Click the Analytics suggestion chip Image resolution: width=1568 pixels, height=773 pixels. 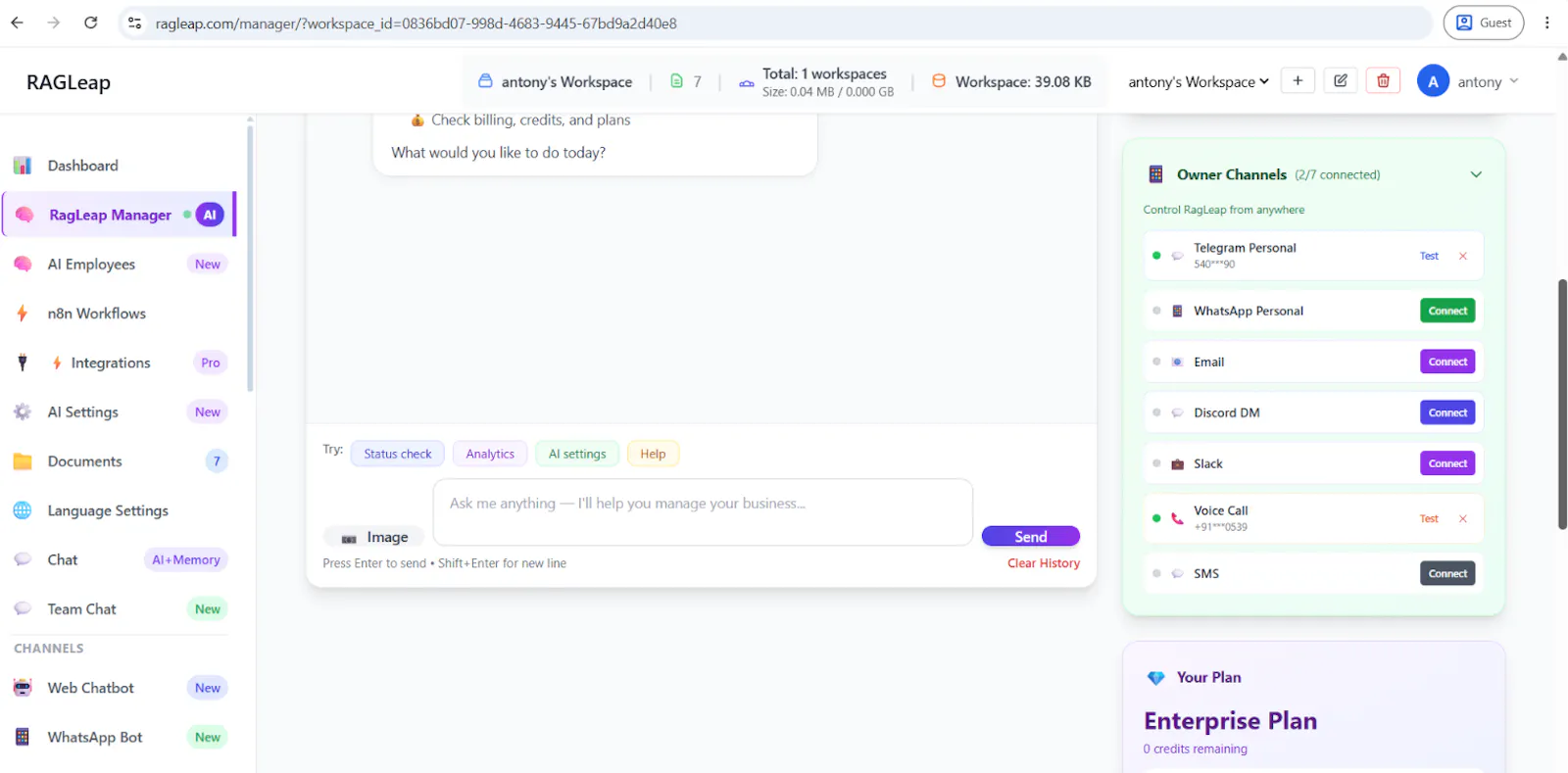point(490,454)
